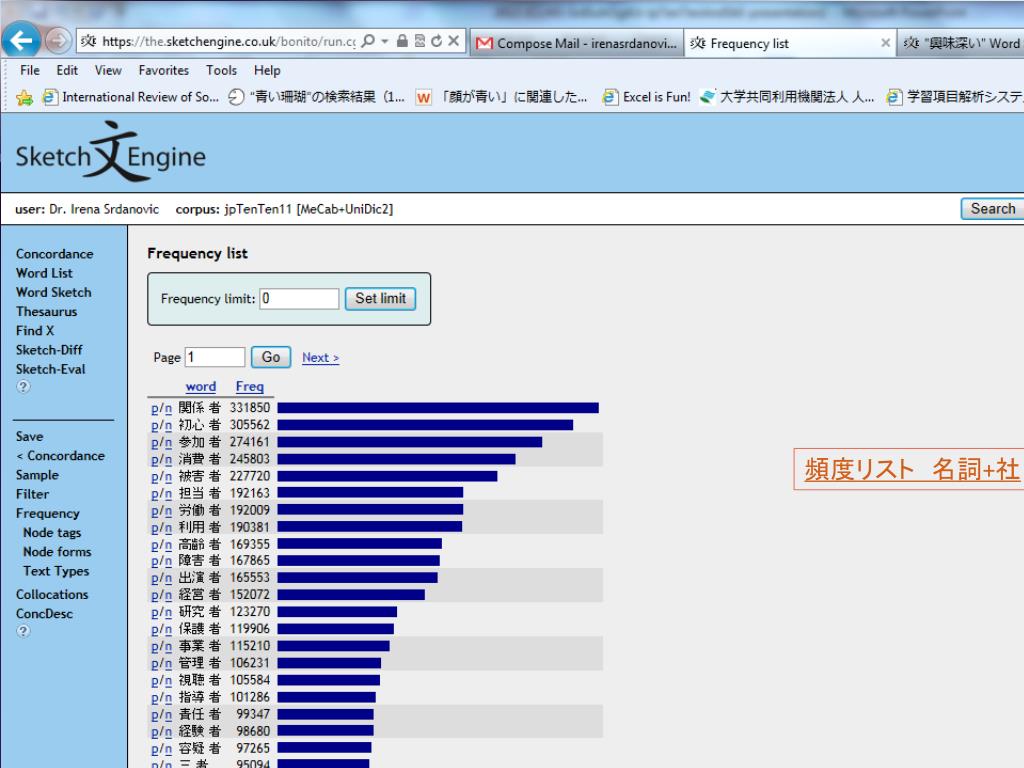Go back via < Concordance link
1024x768 pixels.
tap(60, 456)
